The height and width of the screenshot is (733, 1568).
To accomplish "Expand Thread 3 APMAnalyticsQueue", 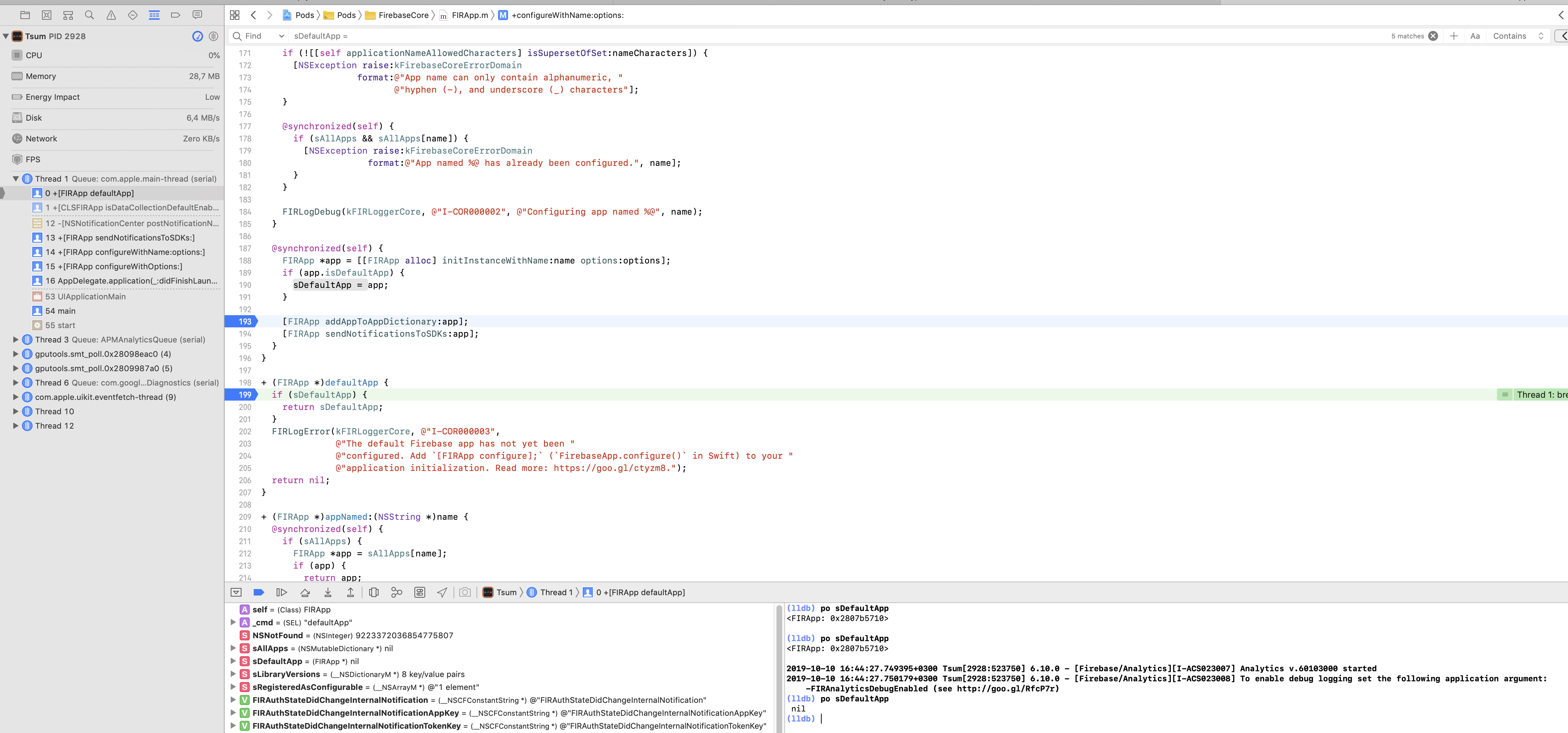I will click(16, 340).
